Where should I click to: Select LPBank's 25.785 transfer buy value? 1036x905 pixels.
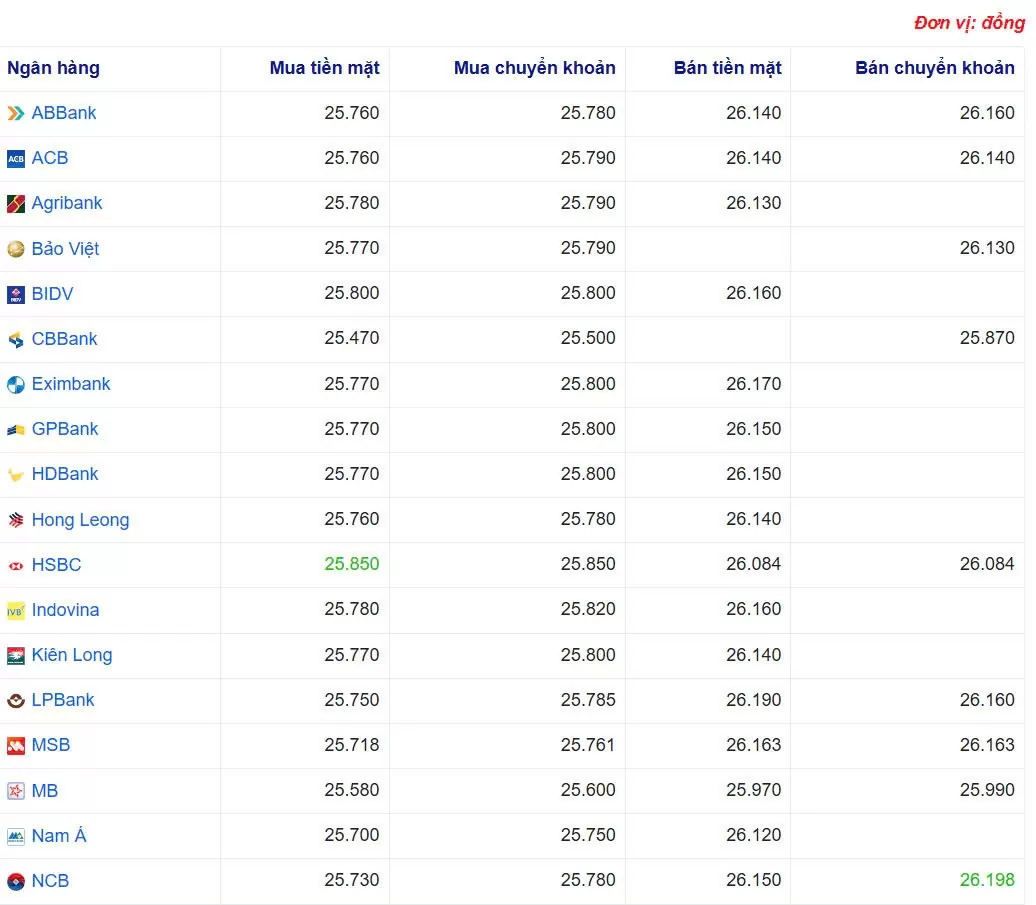tap(588, 700)
